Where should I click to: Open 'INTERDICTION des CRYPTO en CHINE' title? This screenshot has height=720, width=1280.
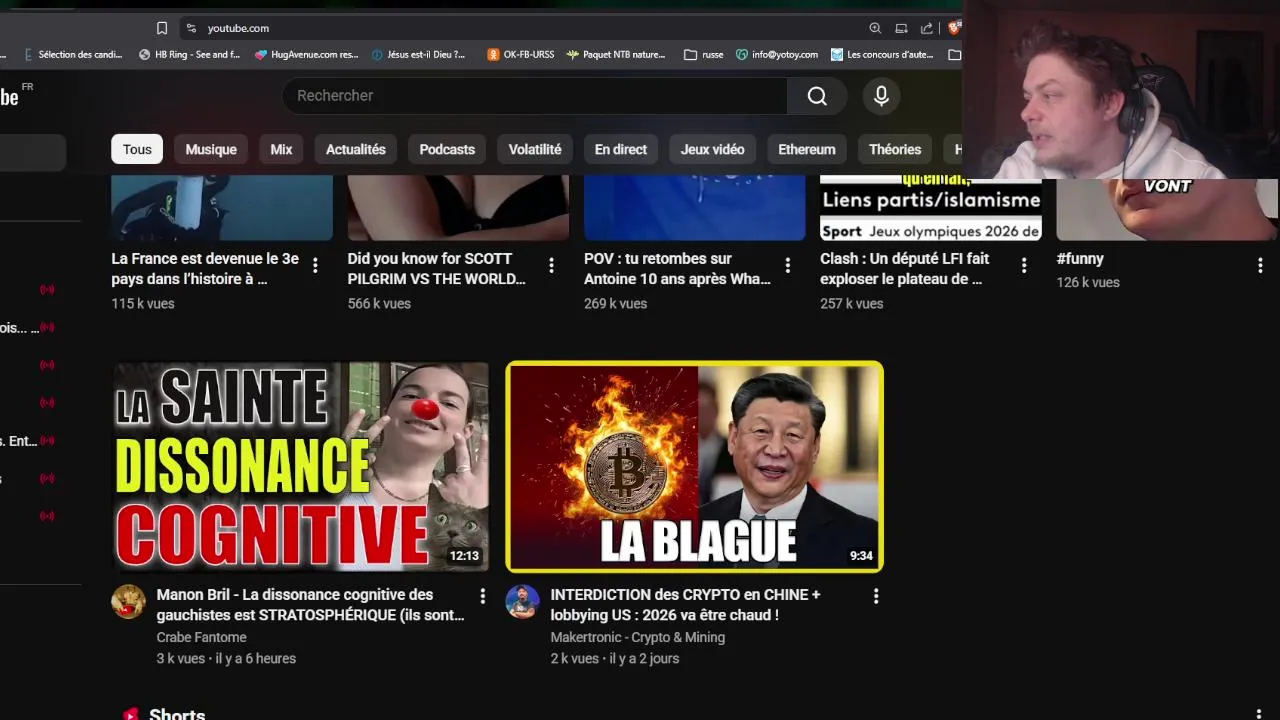tap(685, 604)
